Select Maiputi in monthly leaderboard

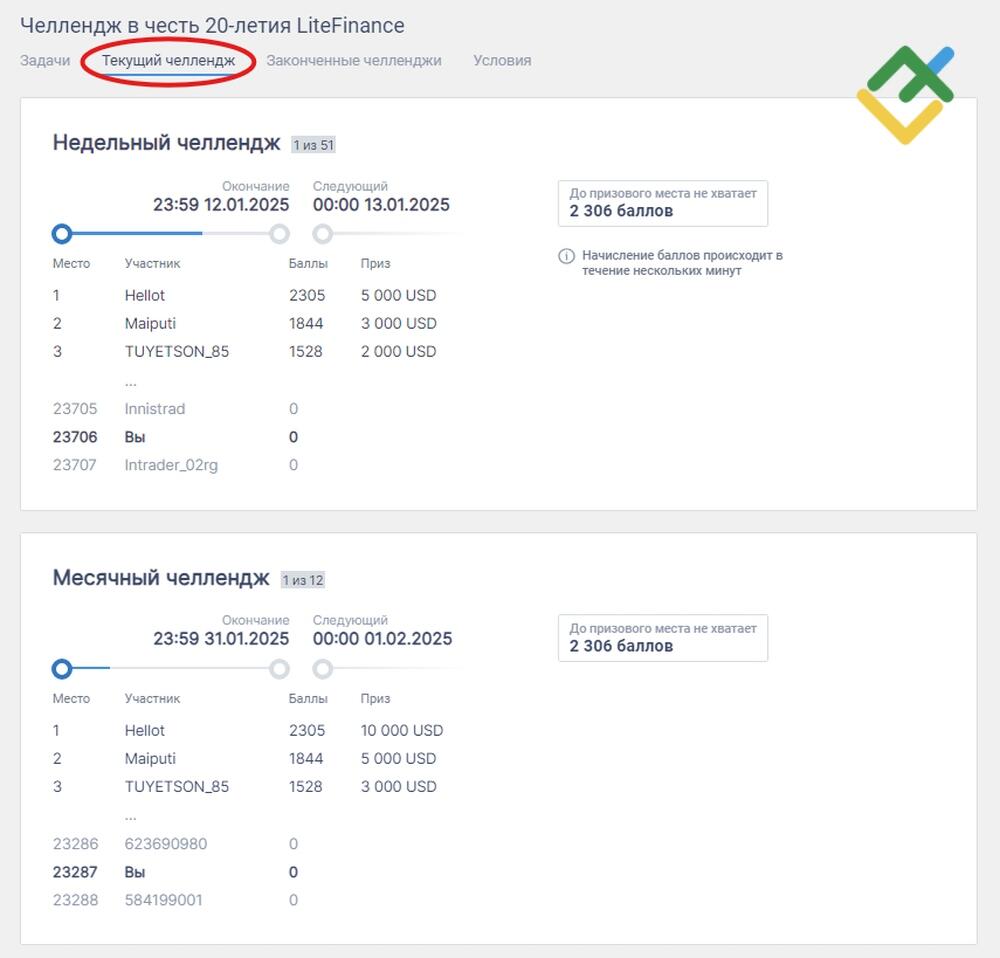[150, 758]
